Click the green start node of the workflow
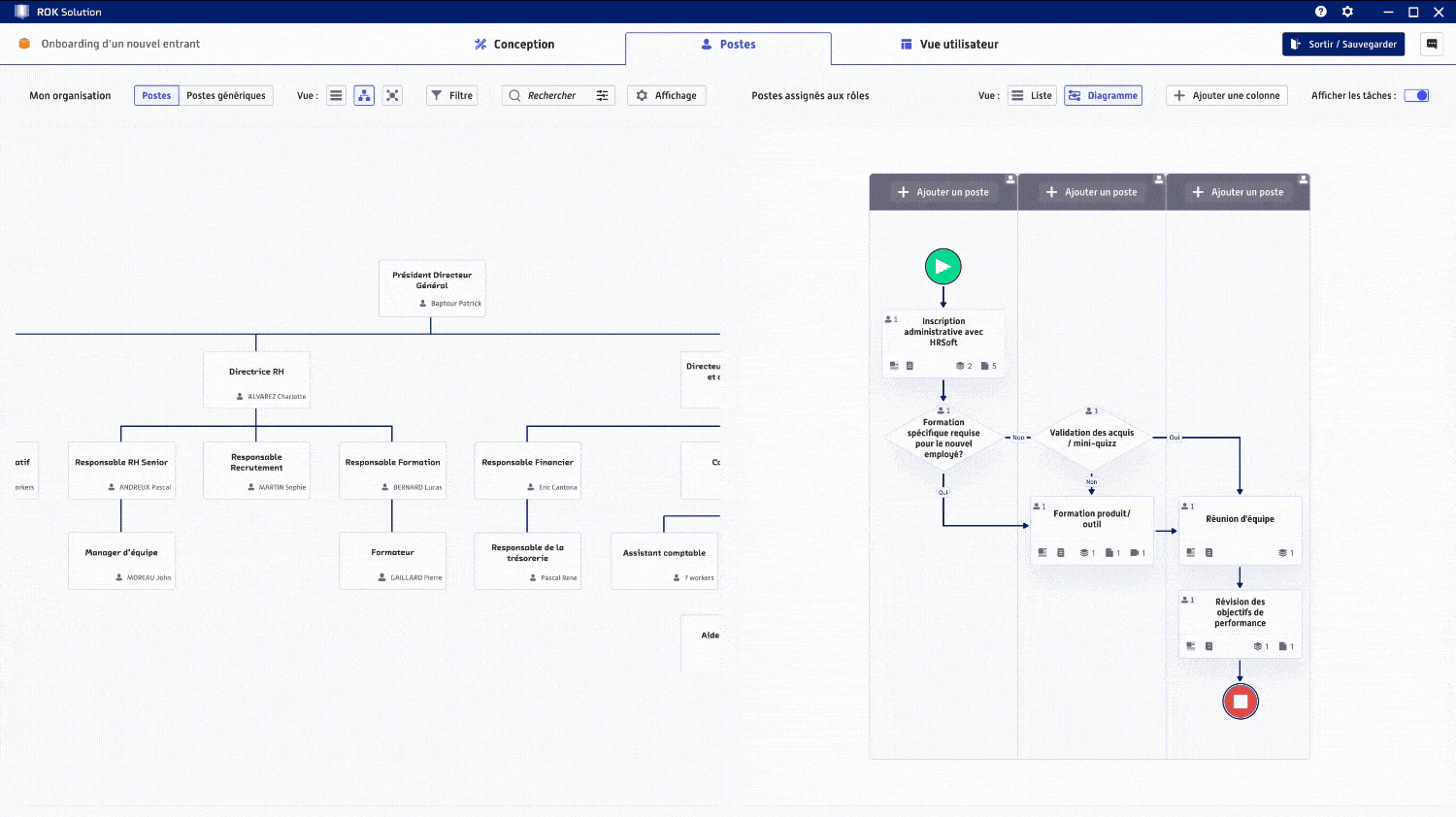 point(943,266)
